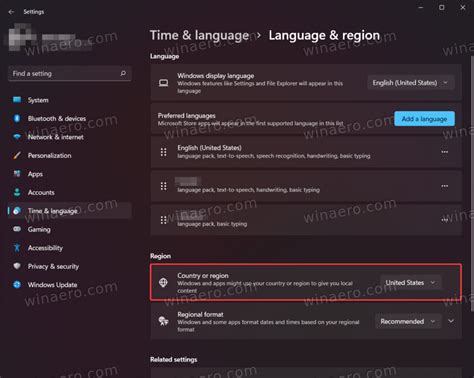Screen dimensions: 474x378
Task: Minimize the Settings window
Action: (421, 7)
